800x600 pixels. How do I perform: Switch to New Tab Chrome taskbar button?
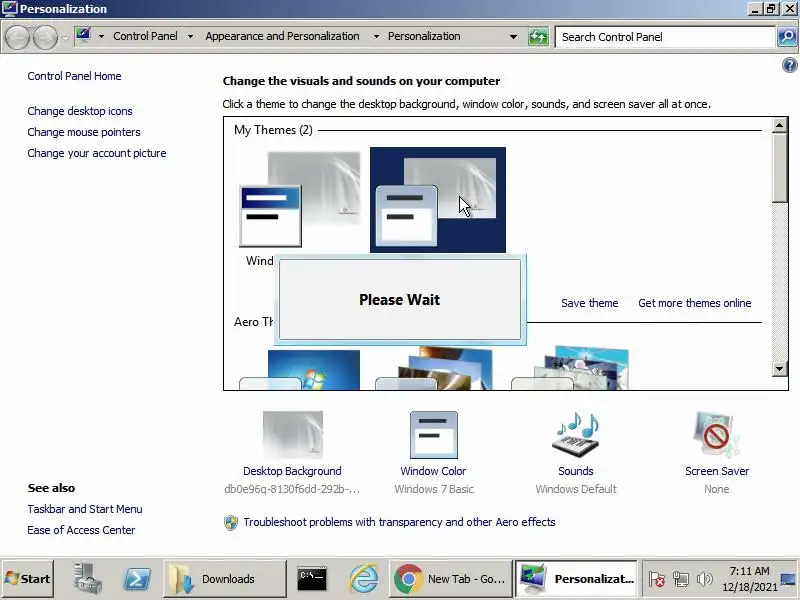(451, 579)
